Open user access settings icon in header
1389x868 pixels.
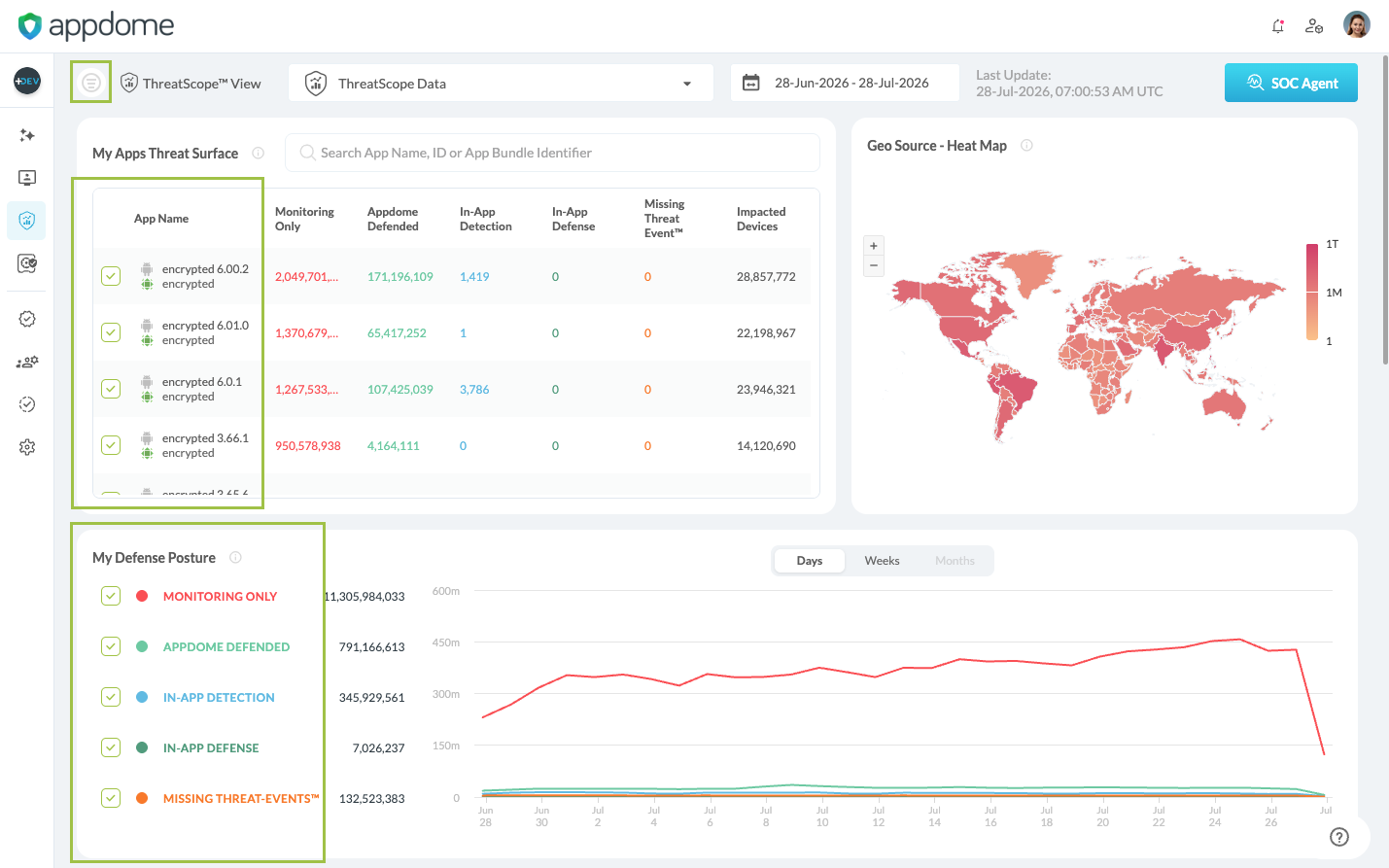pyautogui.click(x=1314, y=26)
